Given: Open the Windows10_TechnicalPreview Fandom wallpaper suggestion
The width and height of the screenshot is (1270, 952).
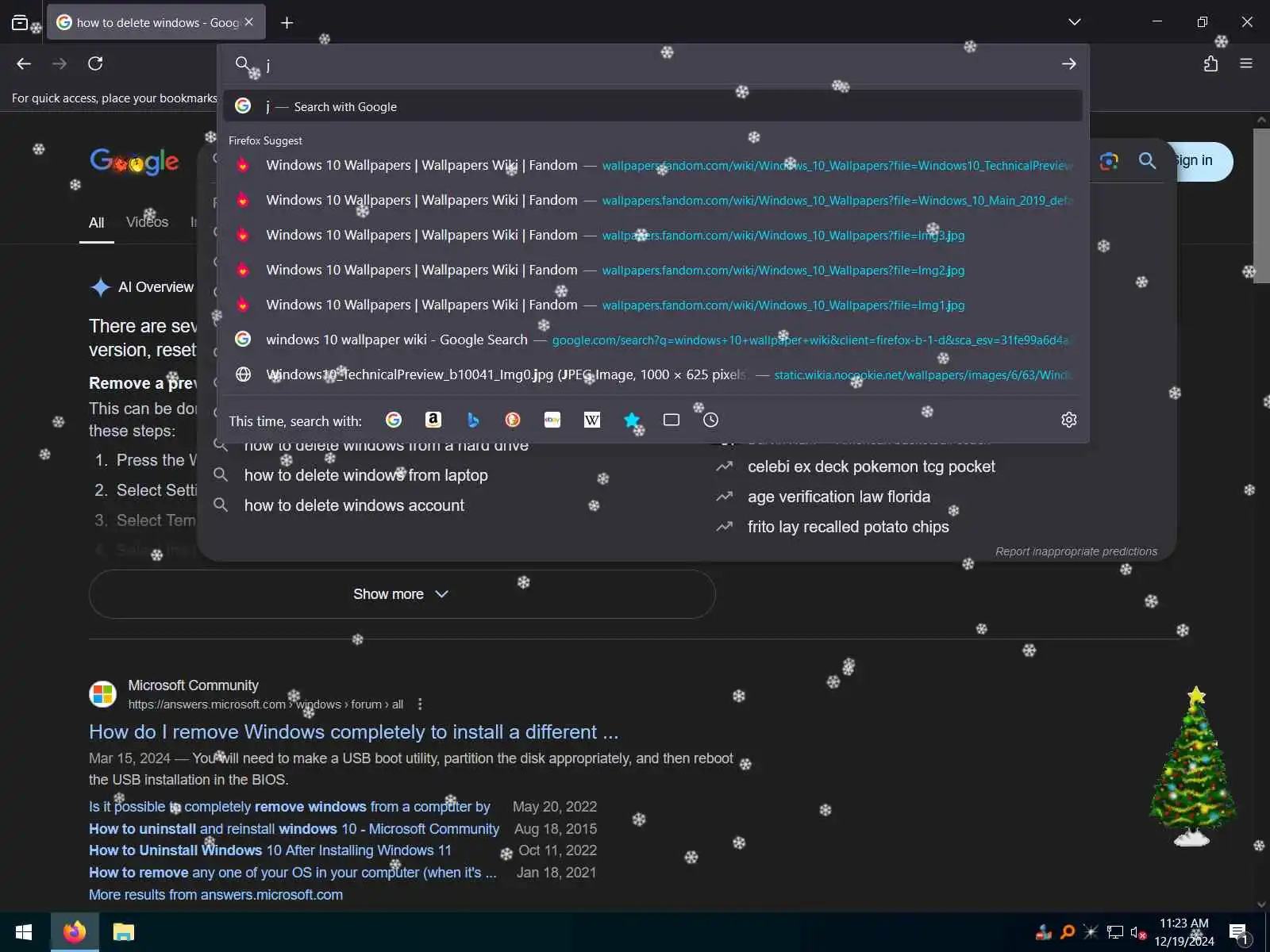Looking at the screenshot, I should click(x=652, y=165).
